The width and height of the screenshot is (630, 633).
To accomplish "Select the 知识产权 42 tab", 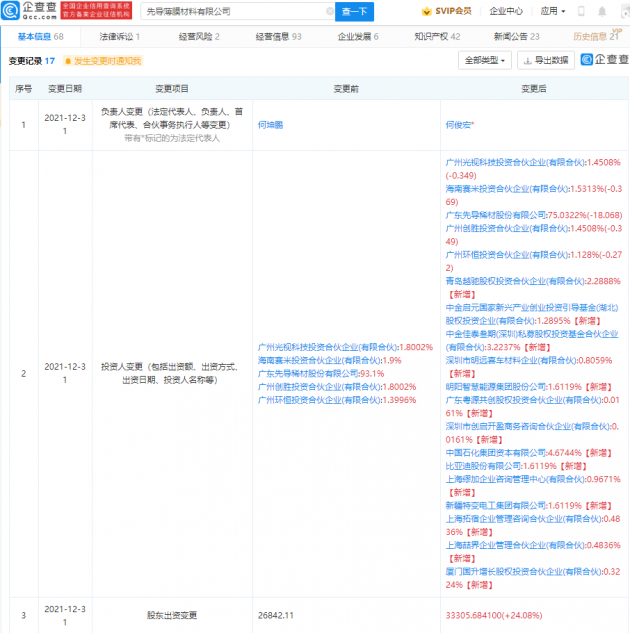I will coord(437,37).
